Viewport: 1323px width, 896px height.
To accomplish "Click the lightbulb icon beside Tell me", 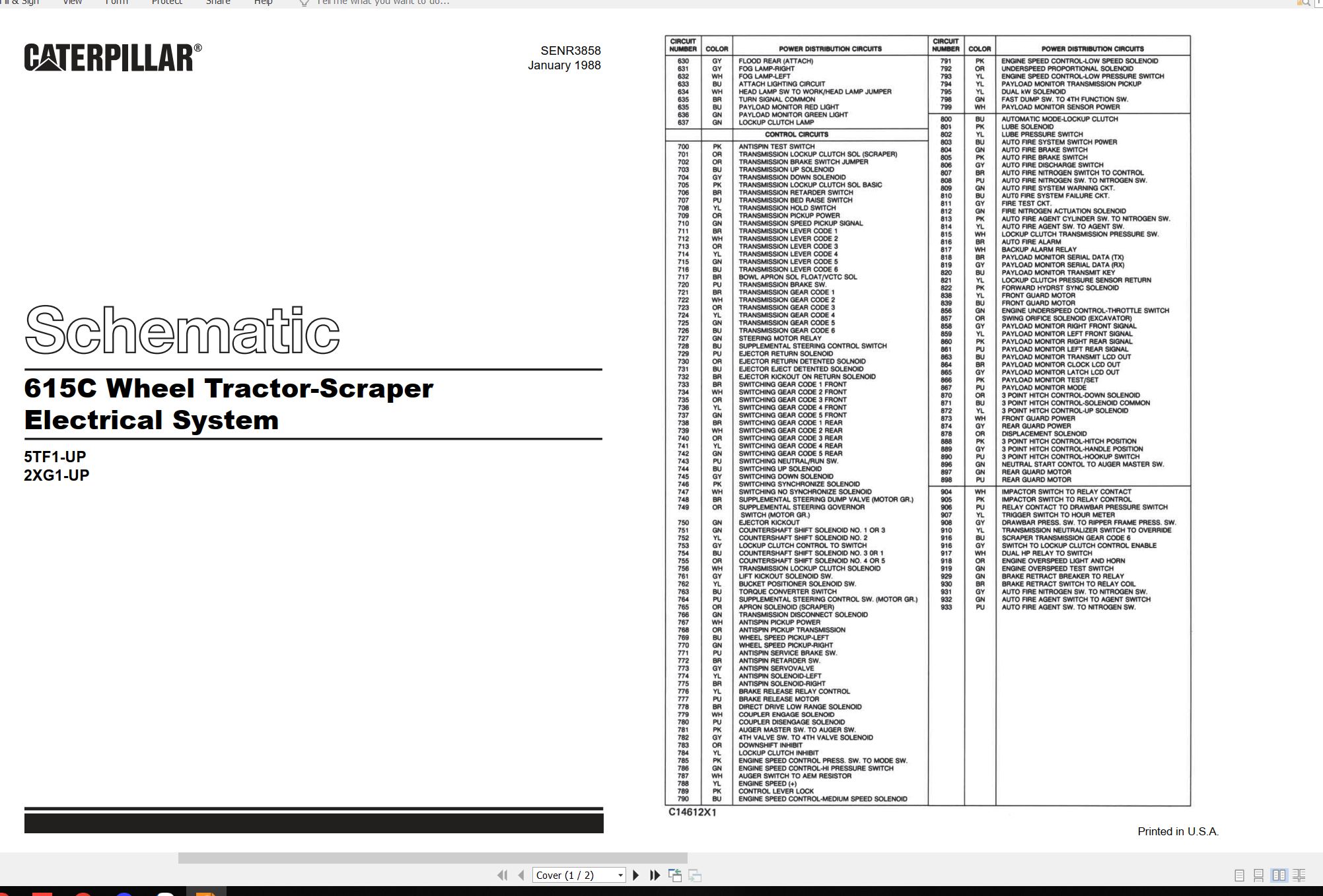I will [304, 3].
